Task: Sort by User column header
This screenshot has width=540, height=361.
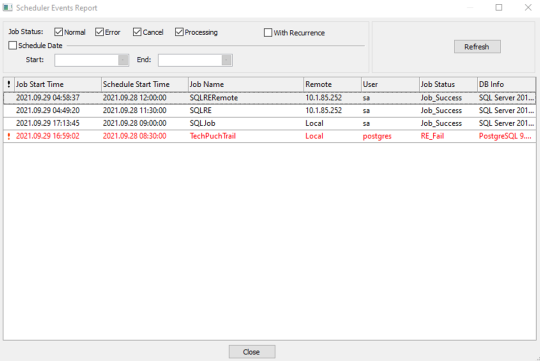Action: click(x=390, y=84)
